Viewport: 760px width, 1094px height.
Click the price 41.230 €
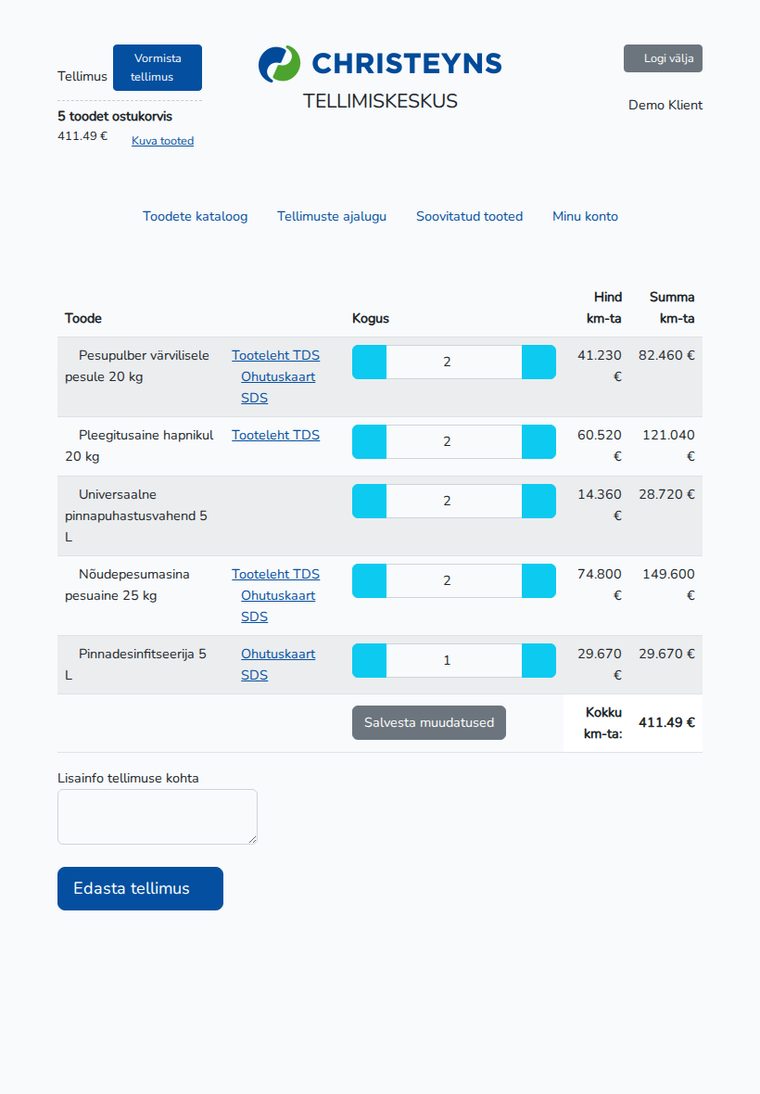pyautogui.click(x=599, y=366)
